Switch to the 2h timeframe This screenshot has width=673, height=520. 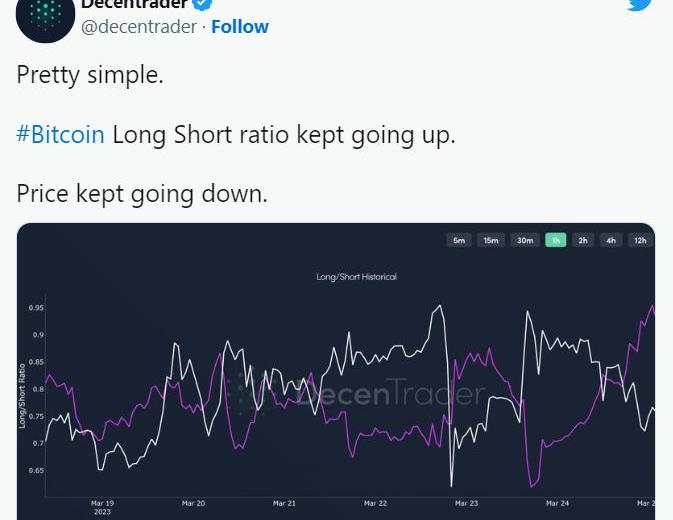click(x=583, y=240)
